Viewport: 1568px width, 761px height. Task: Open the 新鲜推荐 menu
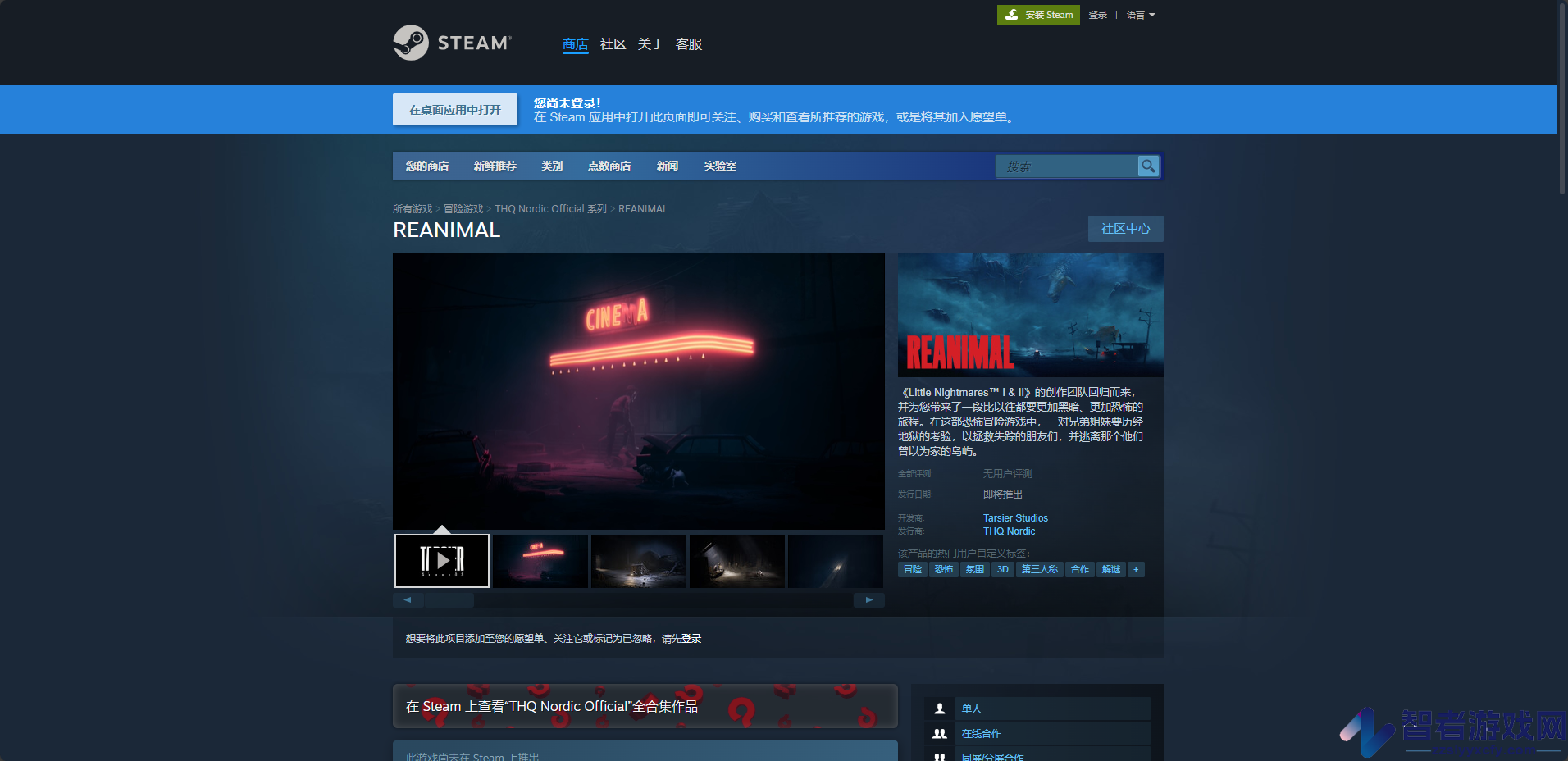[495, 166]
